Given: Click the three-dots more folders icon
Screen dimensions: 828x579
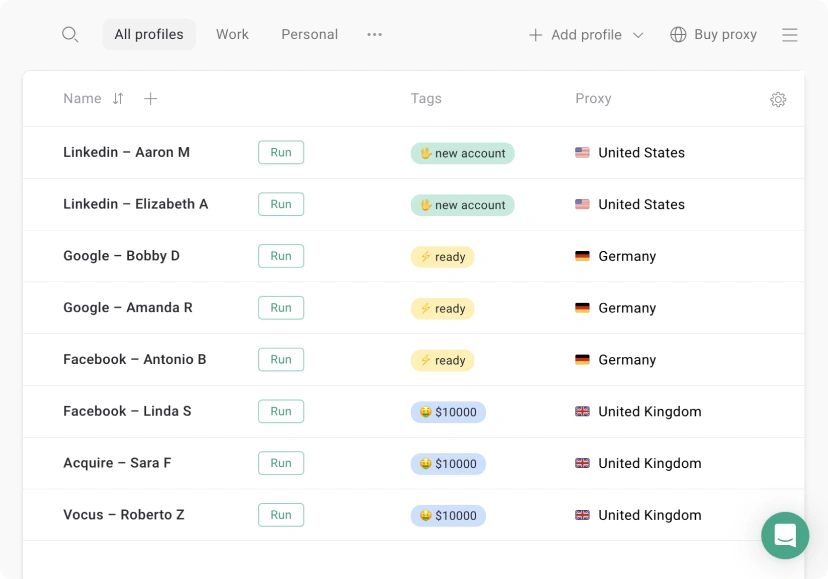Looking at the screenshot, I should 374,35.
